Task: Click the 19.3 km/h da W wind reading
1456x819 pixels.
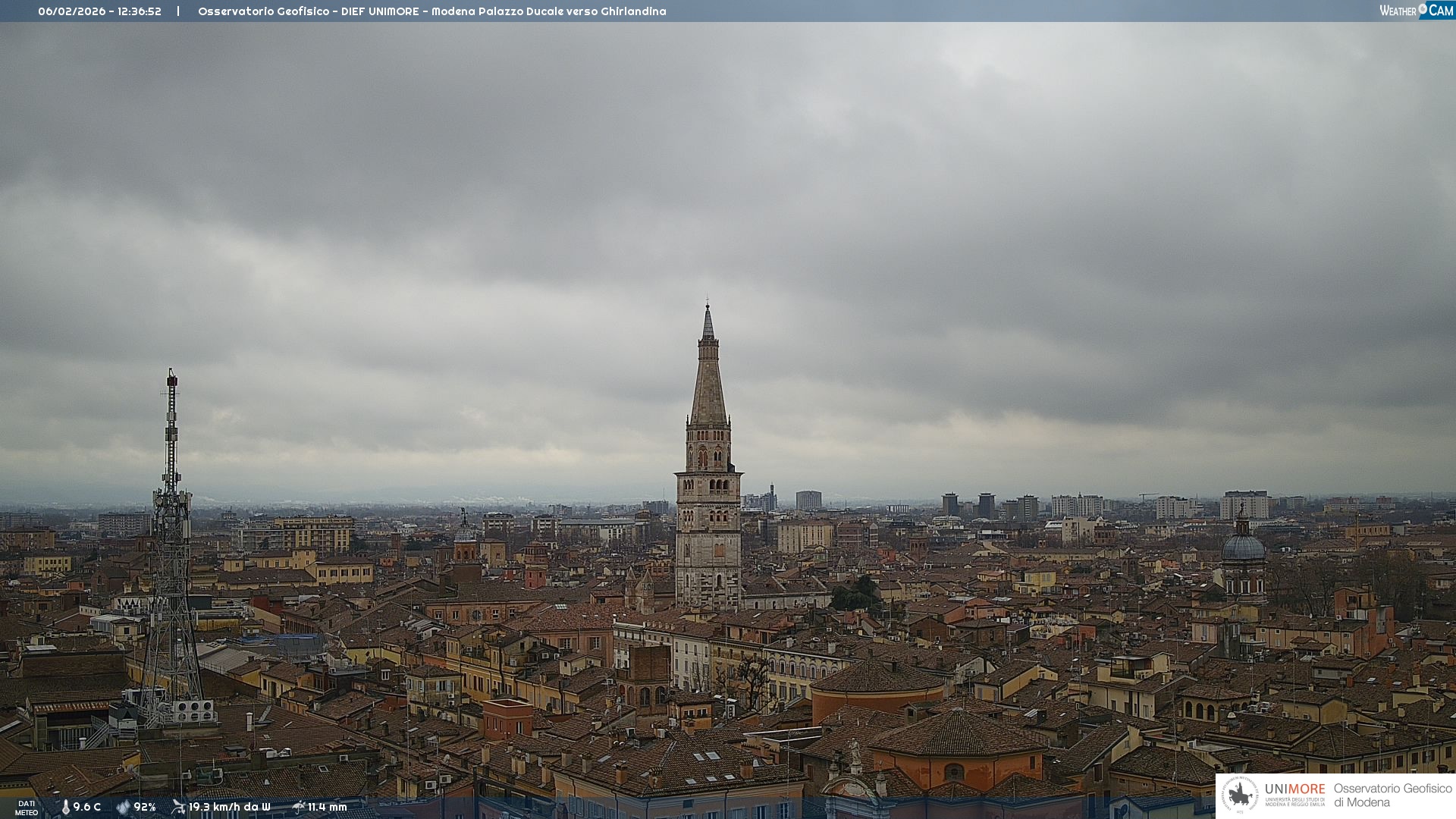Action: 229,807
